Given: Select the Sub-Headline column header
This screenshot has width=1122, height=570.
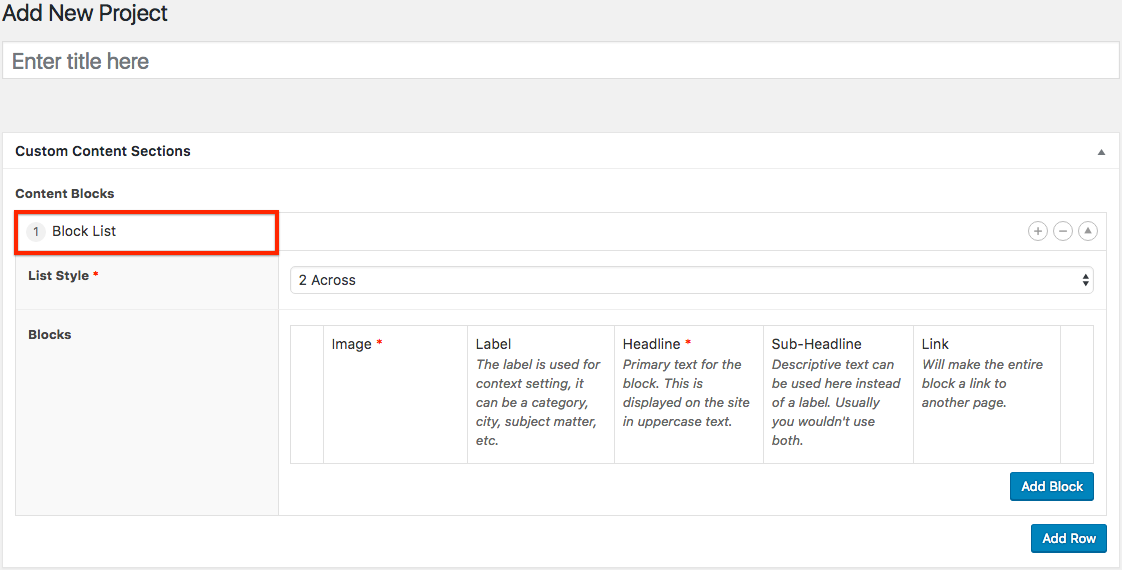Looking at the screenshot, I should point(816,344).
